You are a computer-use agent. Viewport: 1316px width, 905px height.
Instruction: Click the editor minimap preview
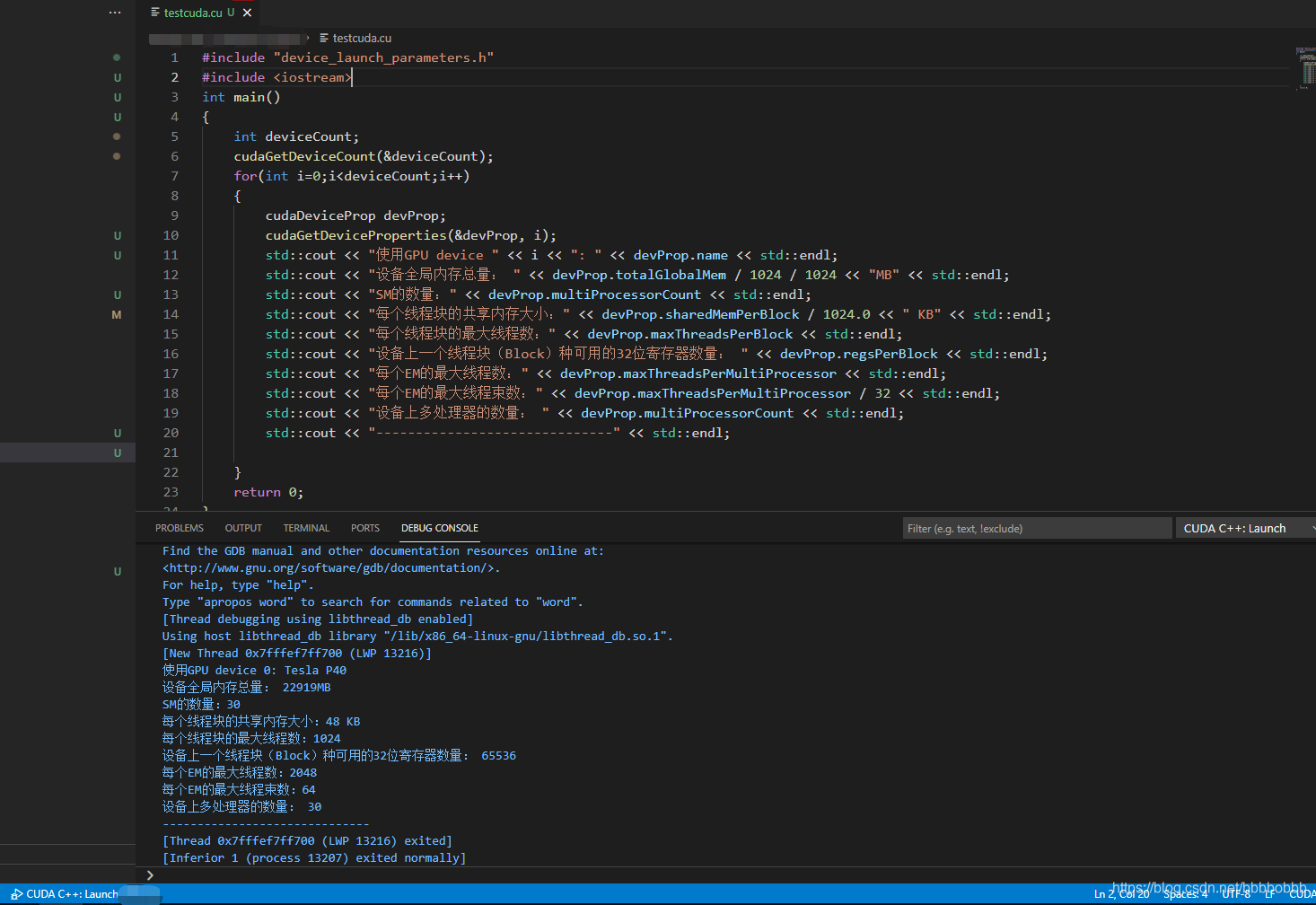point(1305,68)
